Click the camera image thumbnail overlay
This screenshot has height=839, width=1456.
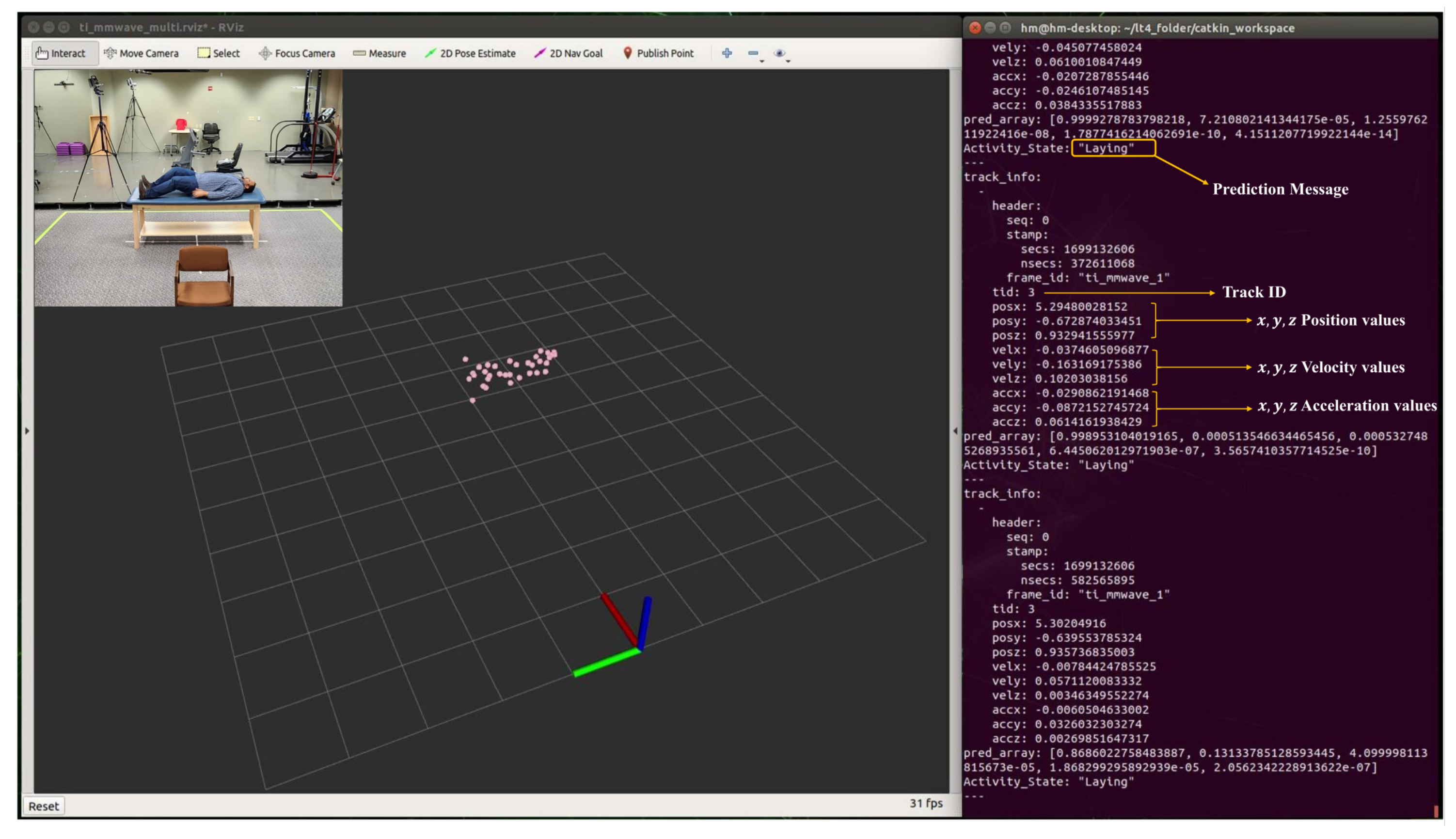188,188
